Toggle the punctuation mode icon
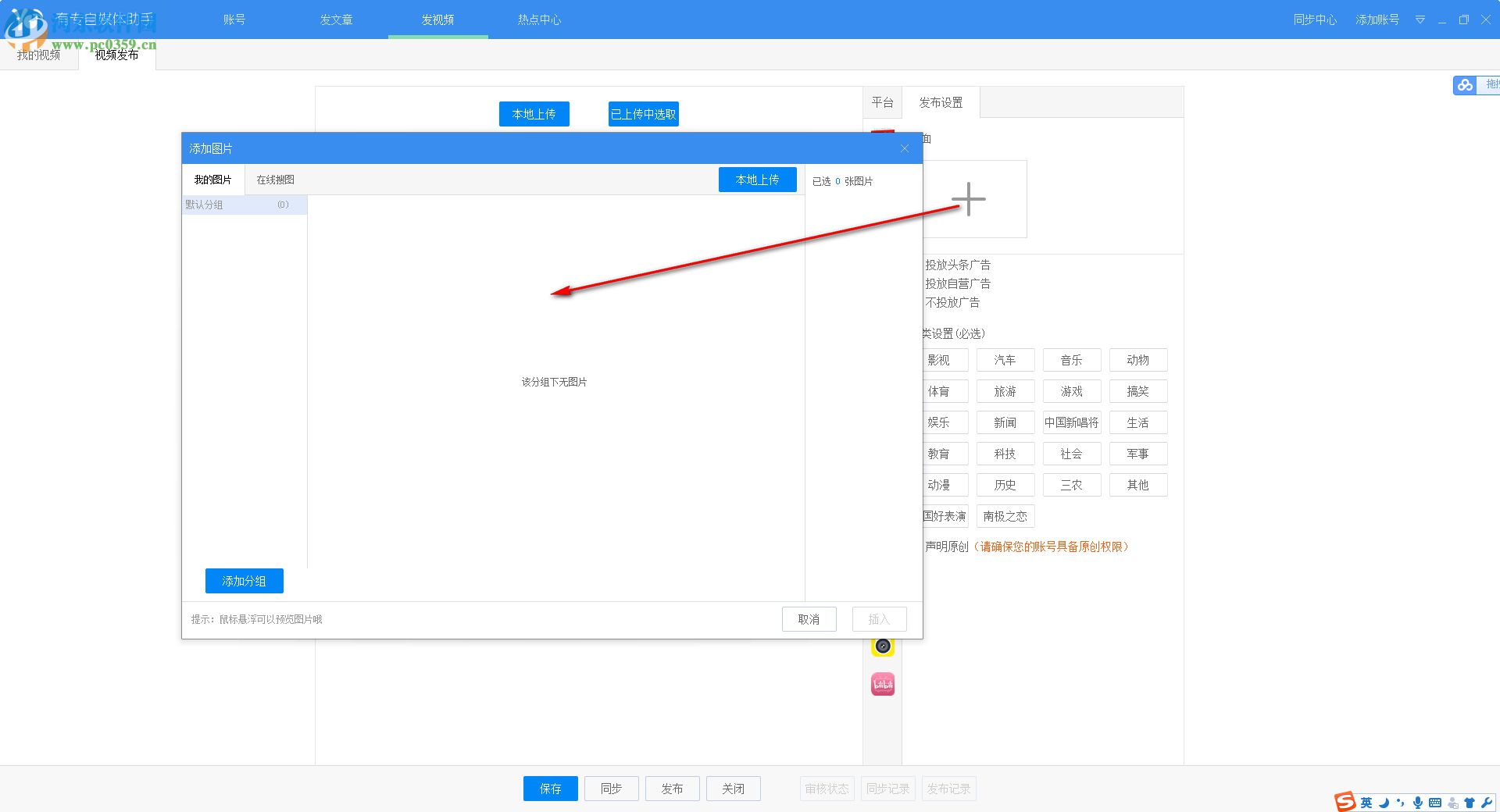Image resolution: width=1500 pixels, height=812 pixels. click(1400, 803)
